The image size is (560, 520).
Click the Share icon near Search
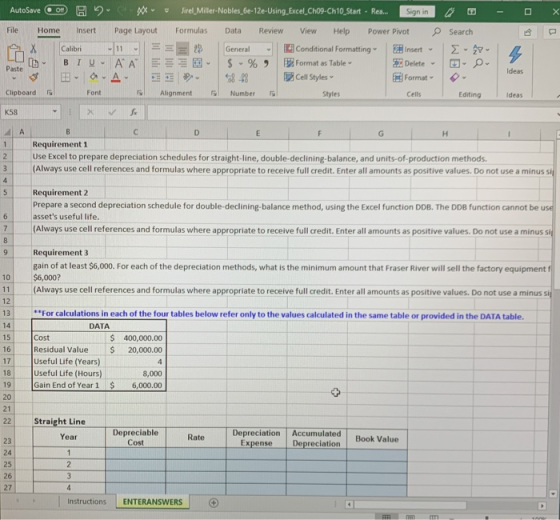[x=528, y=32]
